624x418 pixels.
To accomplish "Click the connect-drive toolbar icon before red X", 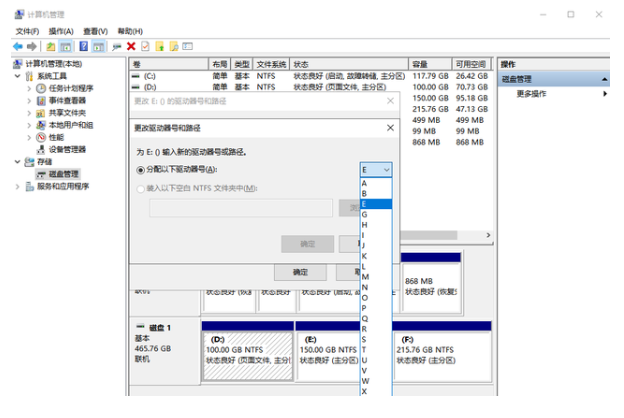I will click(116, 46).
